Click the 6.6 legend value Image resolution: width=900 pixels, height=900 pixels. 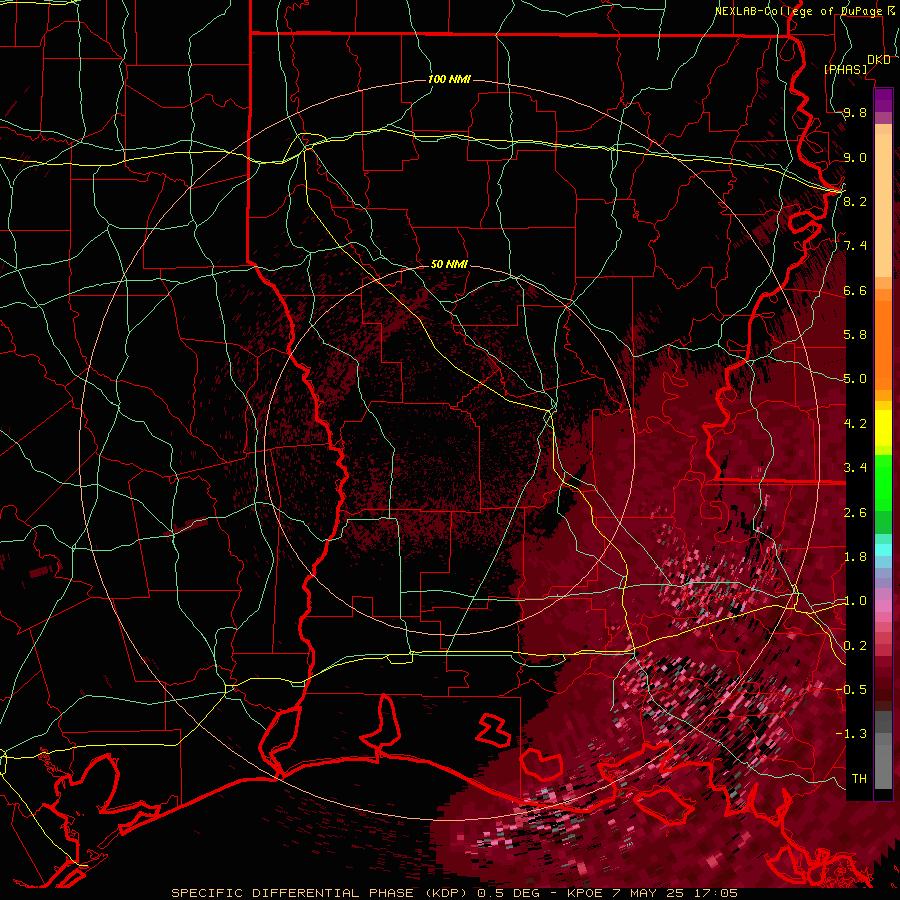[x=855, y=290]
